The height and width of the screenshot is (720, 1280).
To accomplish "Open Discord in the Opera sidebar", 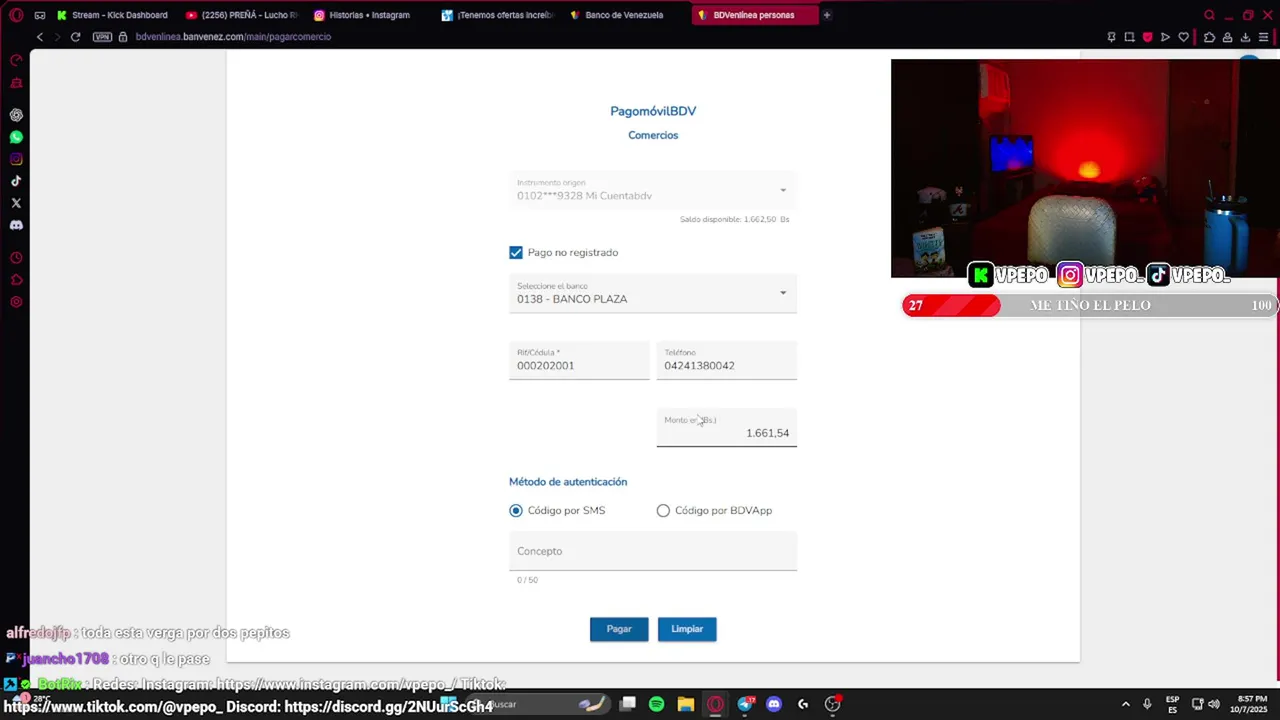I will point(16,225).
